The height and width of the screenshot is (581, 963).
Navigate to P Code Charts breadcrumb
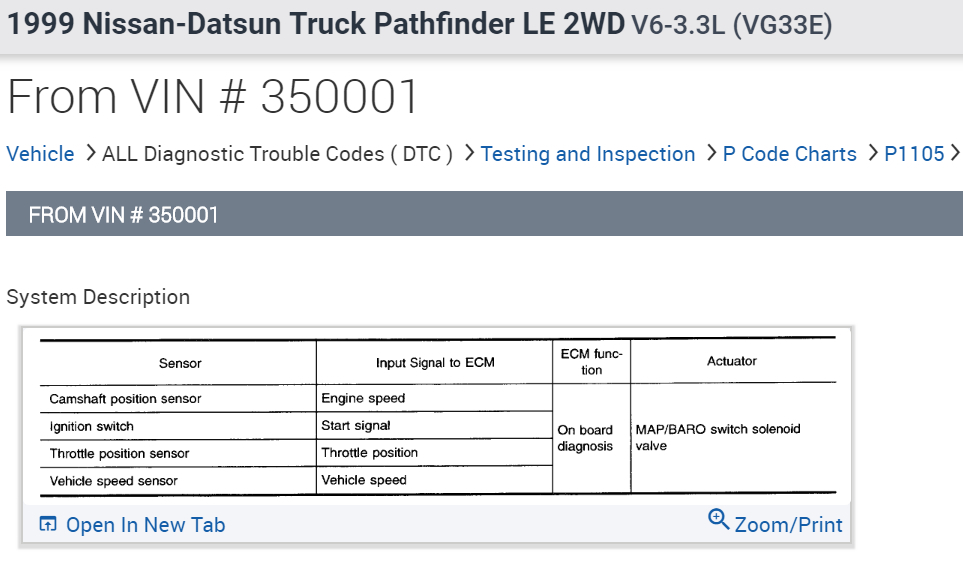(x=790, y=154)
